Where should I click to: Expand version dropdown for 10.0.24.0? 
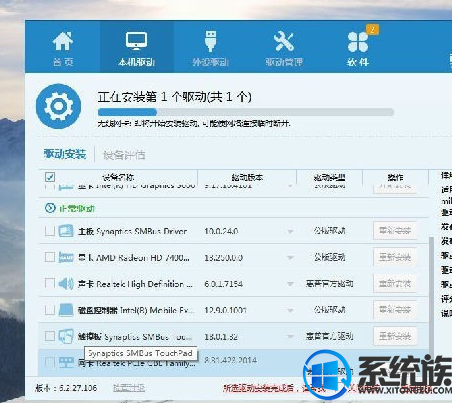click(290, 231)
